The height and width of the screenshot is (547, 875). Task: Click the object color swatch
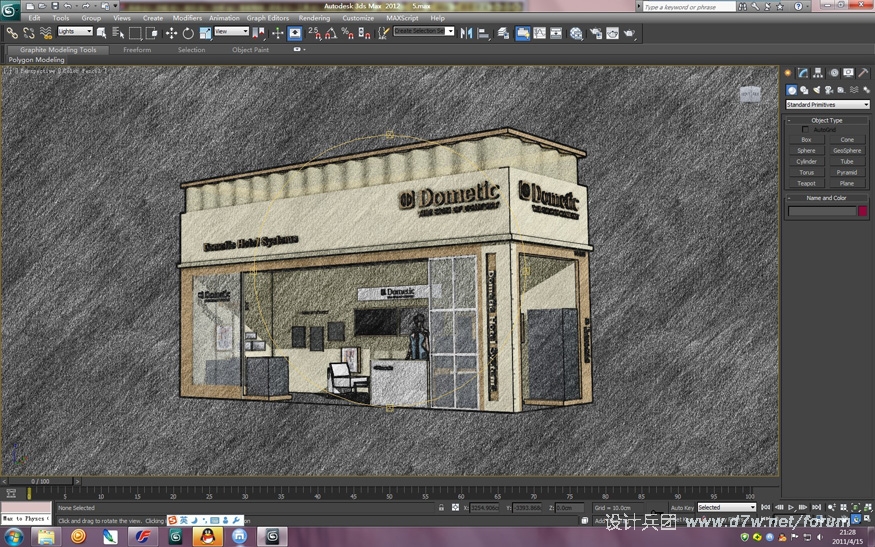click(x=863, y=210)
